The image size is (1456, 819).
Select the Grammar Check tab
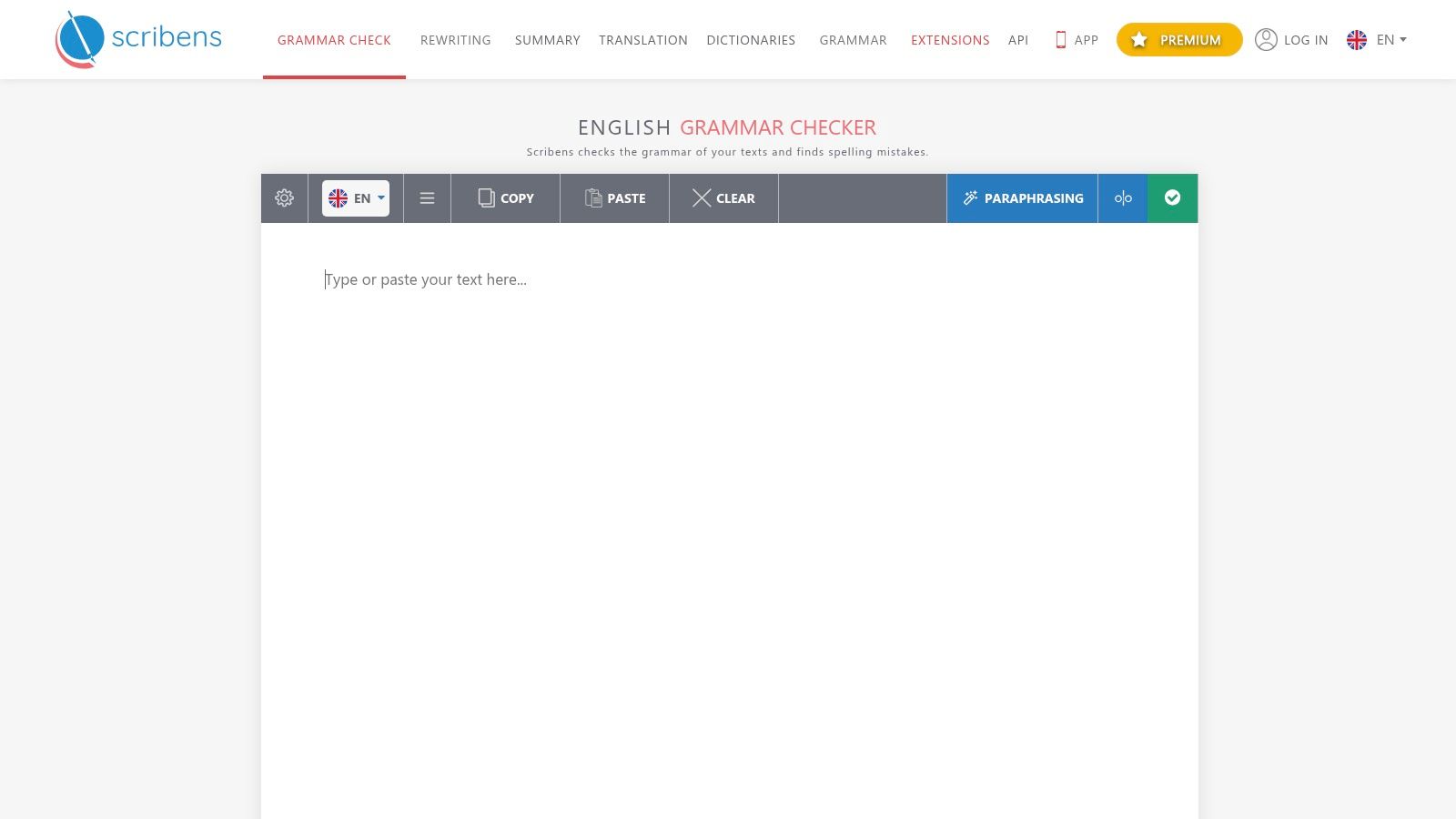click(x=334, y=40)
